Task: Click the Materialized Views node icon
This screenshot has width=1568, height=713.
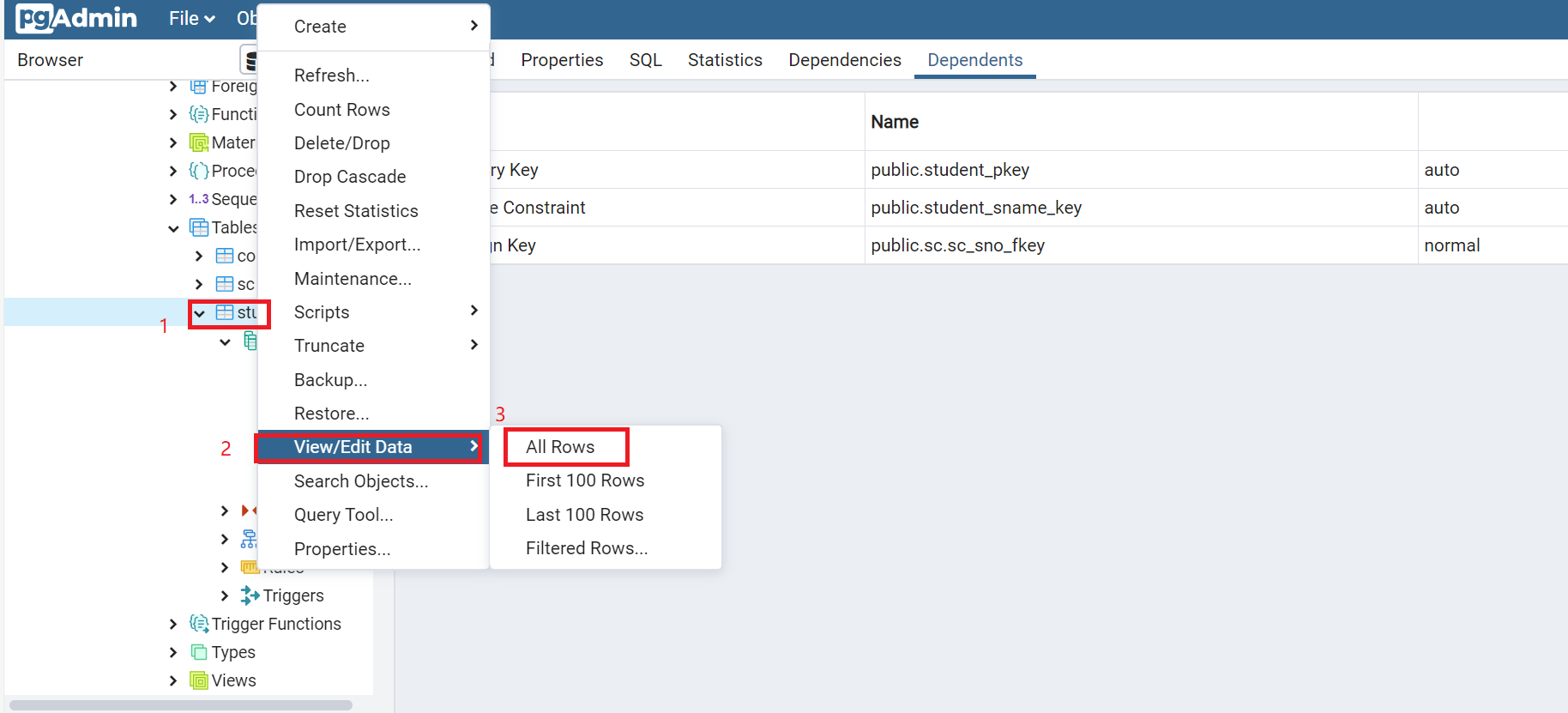Action: tap(198, 142)
